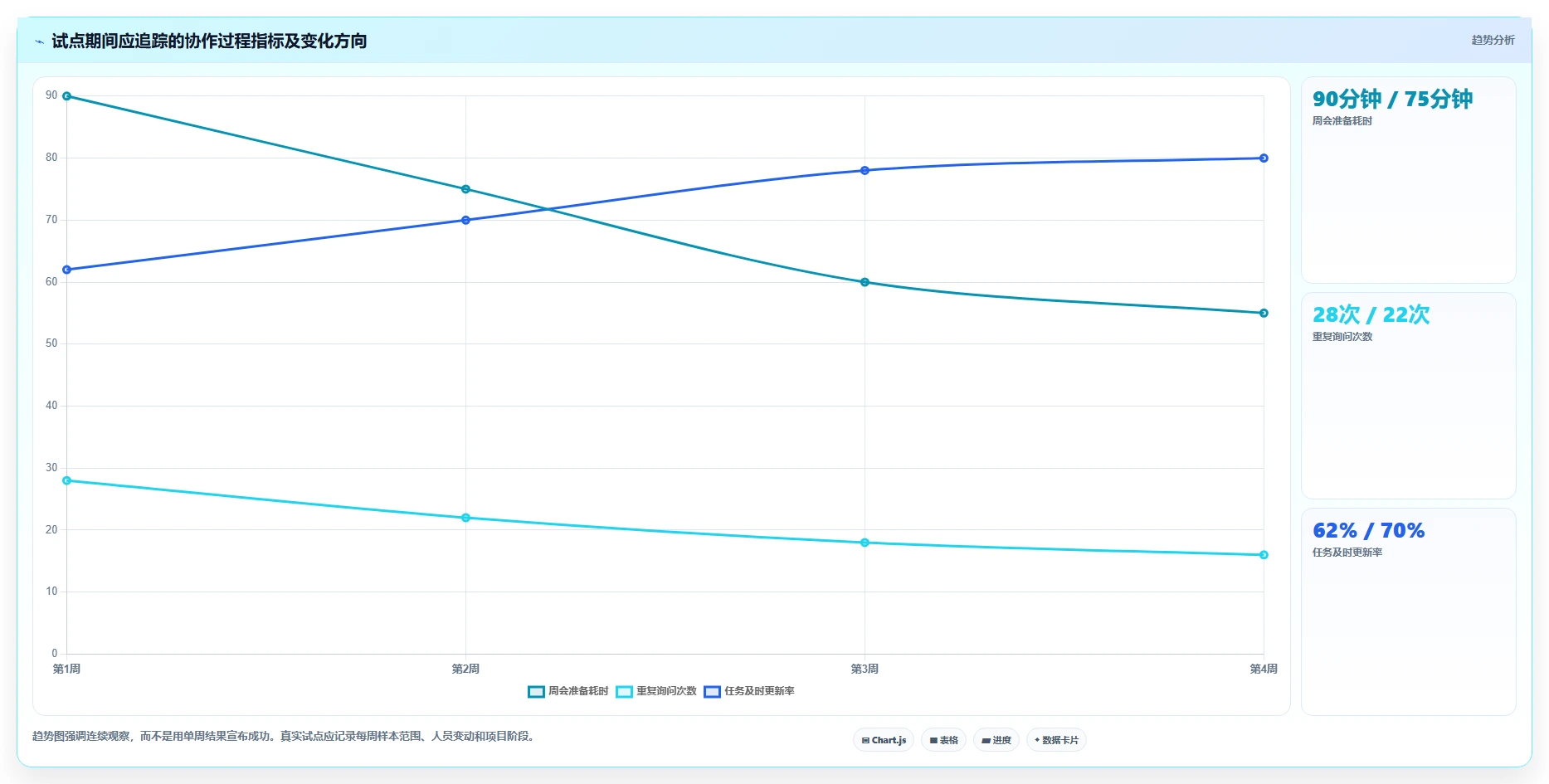This screenshot has width=1549, height=784.
Task: Click the footer note starting with 趋势图强调连续观察
Action: click(x=285, y=737)
